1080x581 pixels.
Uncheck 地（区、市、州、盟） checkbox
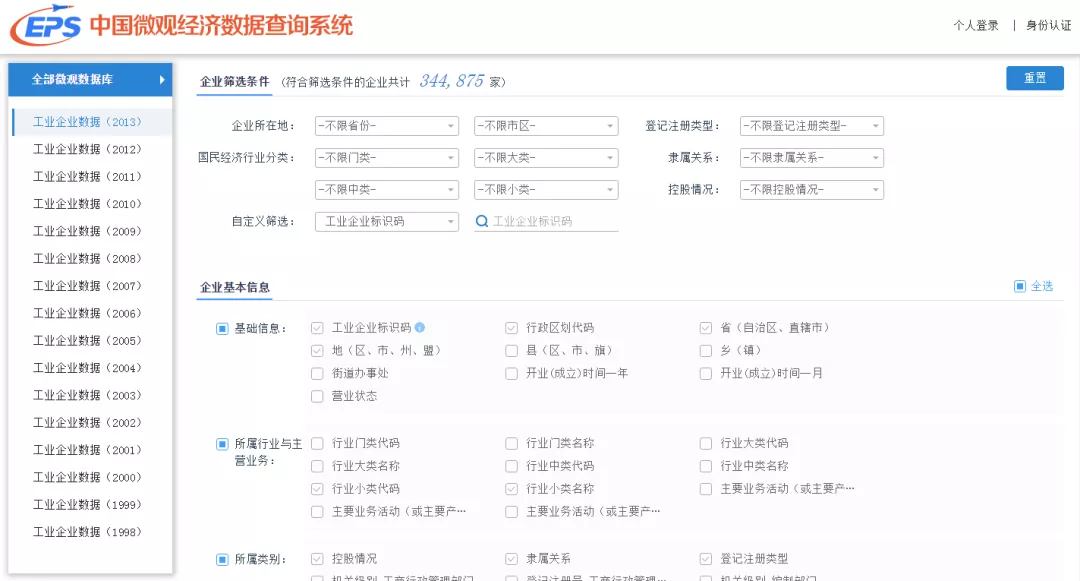coord(317,350)
